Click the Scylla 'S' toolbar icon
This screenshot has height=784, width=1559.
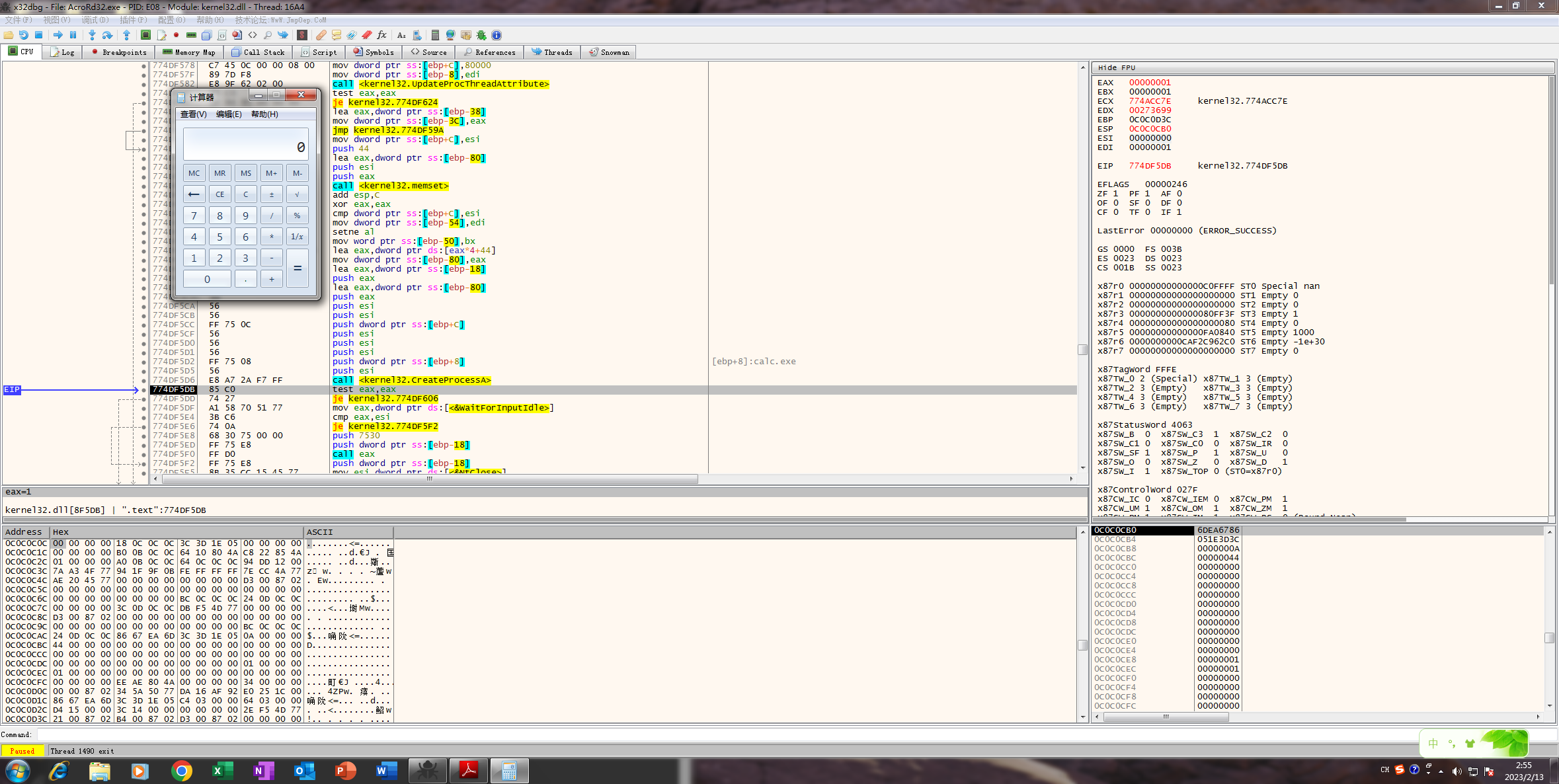click(302, 35)
